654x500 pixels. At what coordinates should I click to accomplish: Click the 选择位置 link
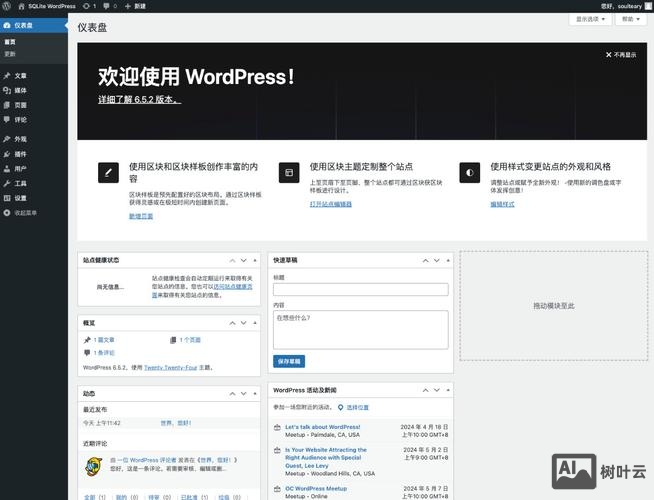tap(357, 407)
